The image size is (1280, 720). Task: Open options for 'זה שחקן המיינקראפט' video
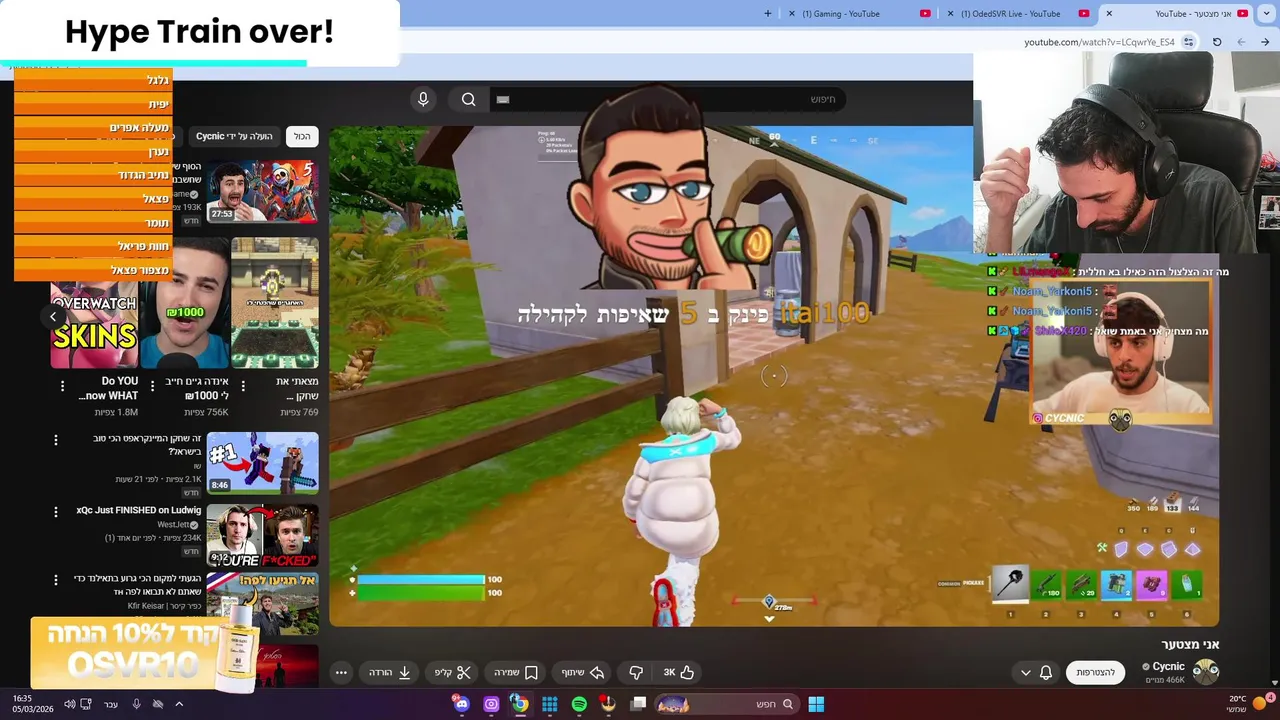(x=56, y=440)
